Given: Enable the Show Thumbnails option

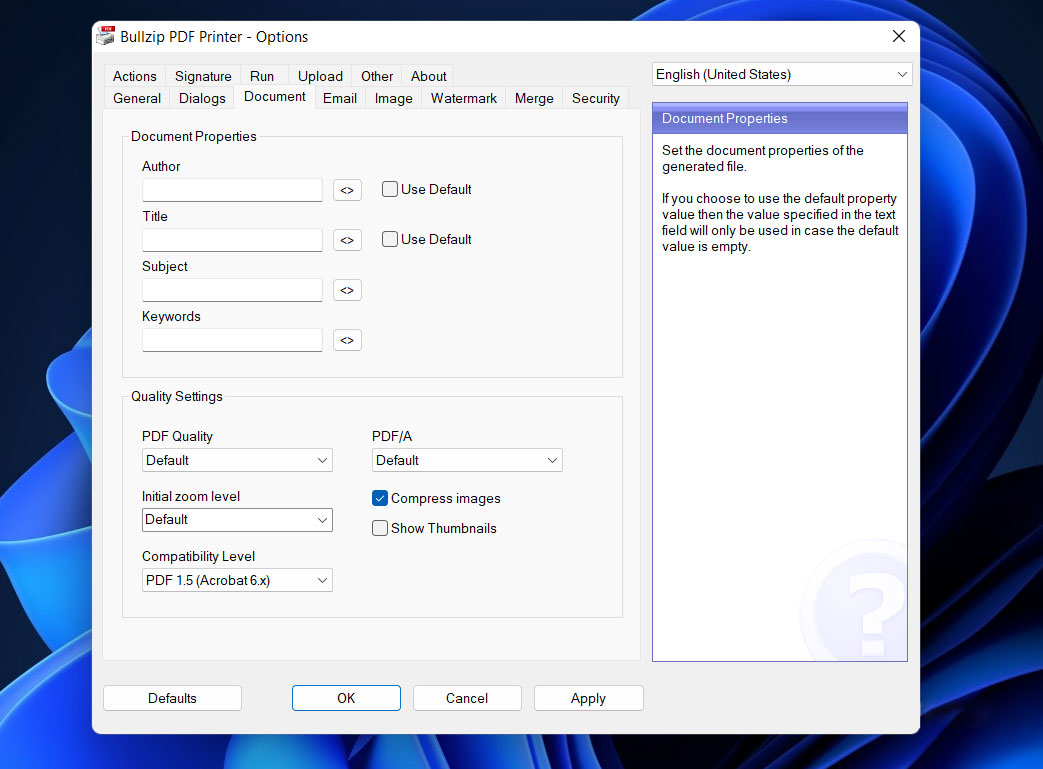Looking at the screenshot, I should coord(380,528).
